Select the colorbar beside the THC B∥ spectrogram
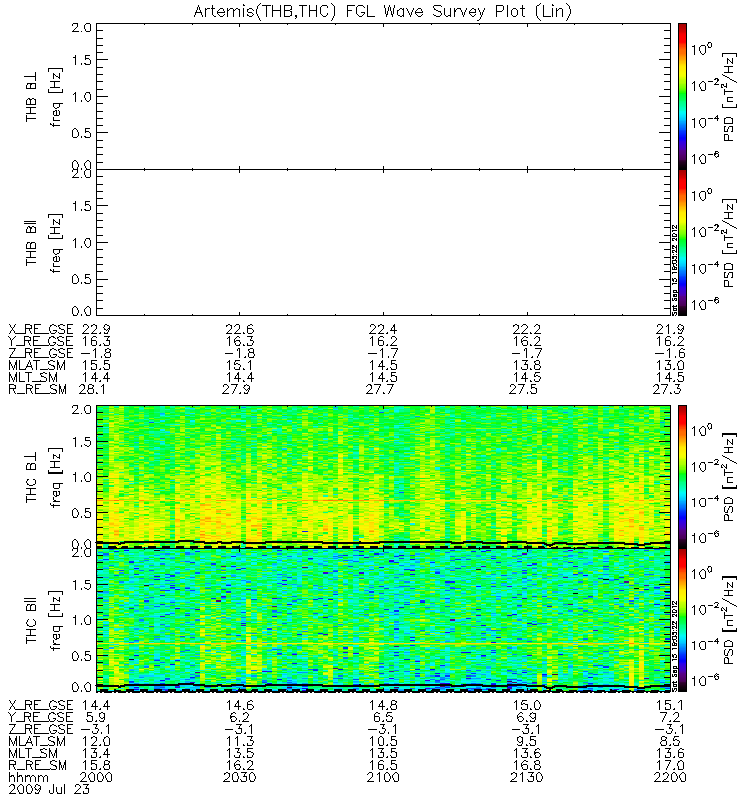 (x=682, y=620)
